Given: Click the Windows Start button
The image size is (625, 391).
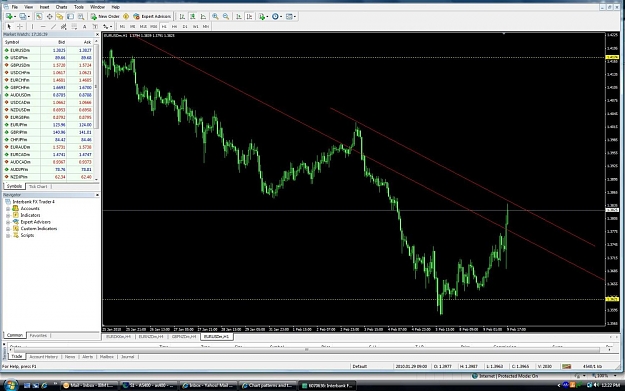Looking at the screenshot, I should [10, 385].
